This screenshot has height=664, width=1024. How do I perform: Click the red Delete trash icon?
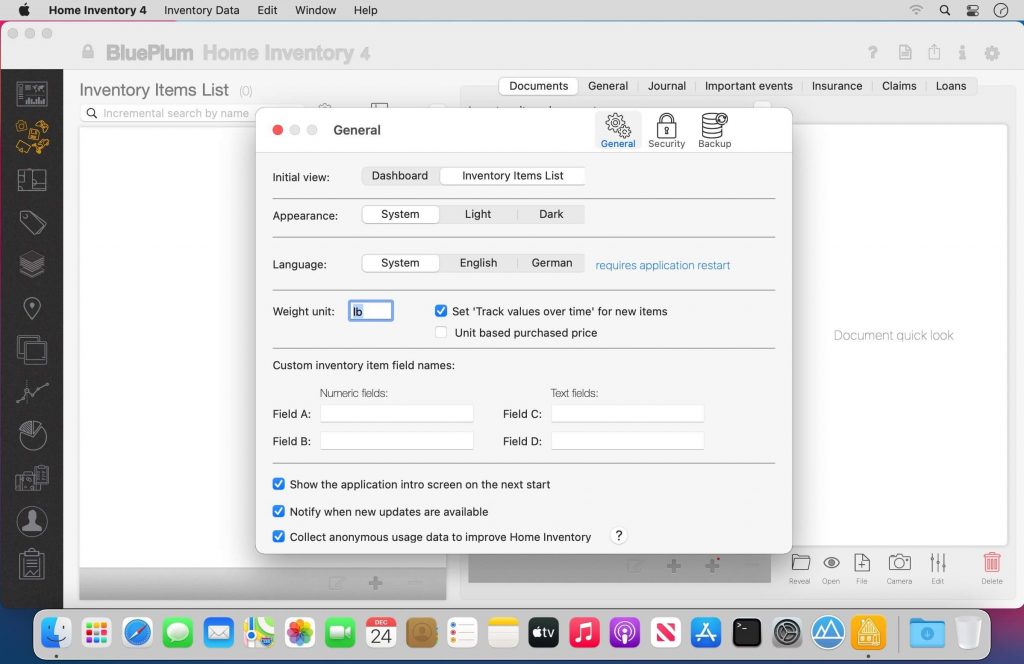(991, 567)
